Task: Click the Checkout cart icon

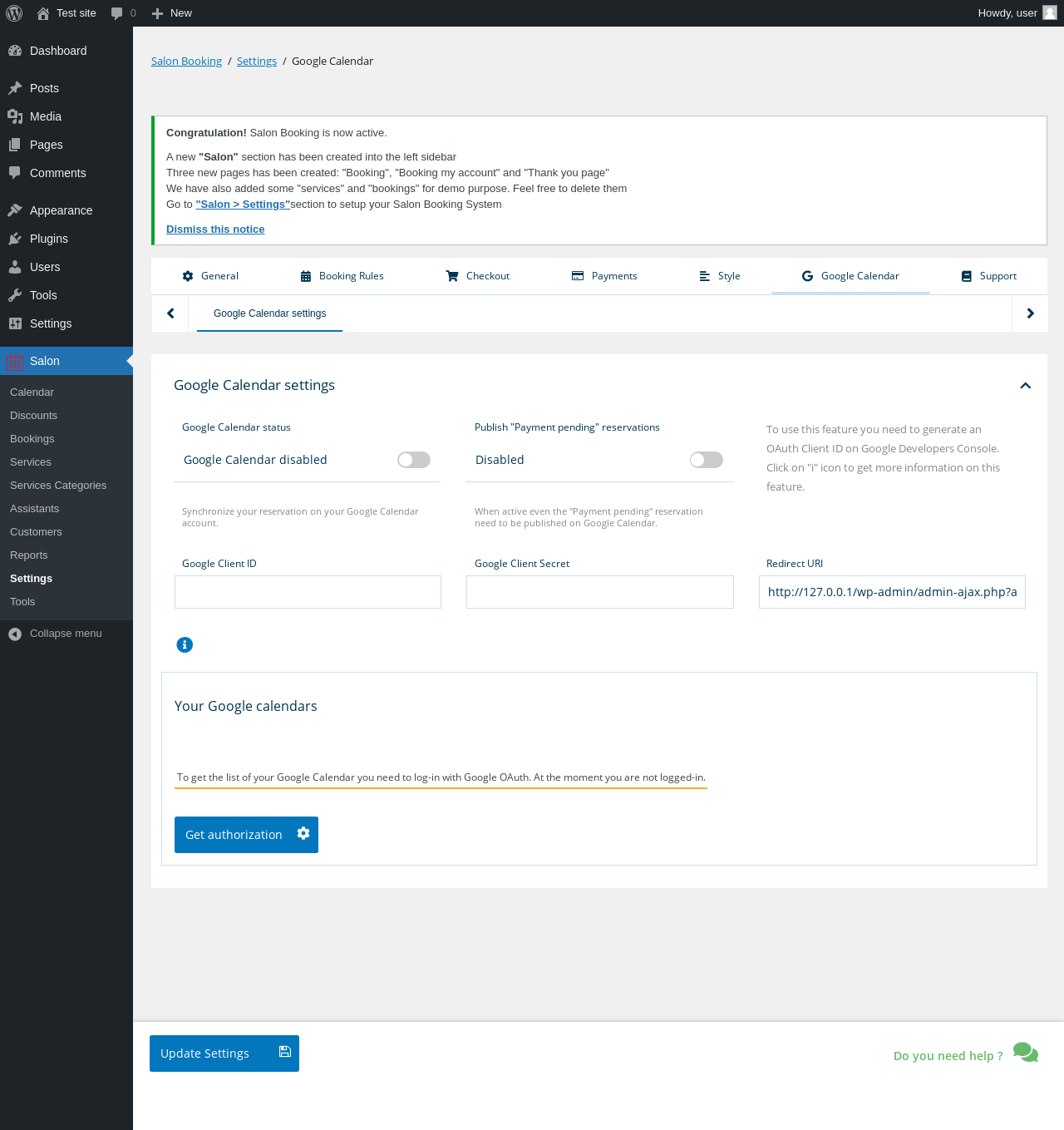Action: coord(452,276)
